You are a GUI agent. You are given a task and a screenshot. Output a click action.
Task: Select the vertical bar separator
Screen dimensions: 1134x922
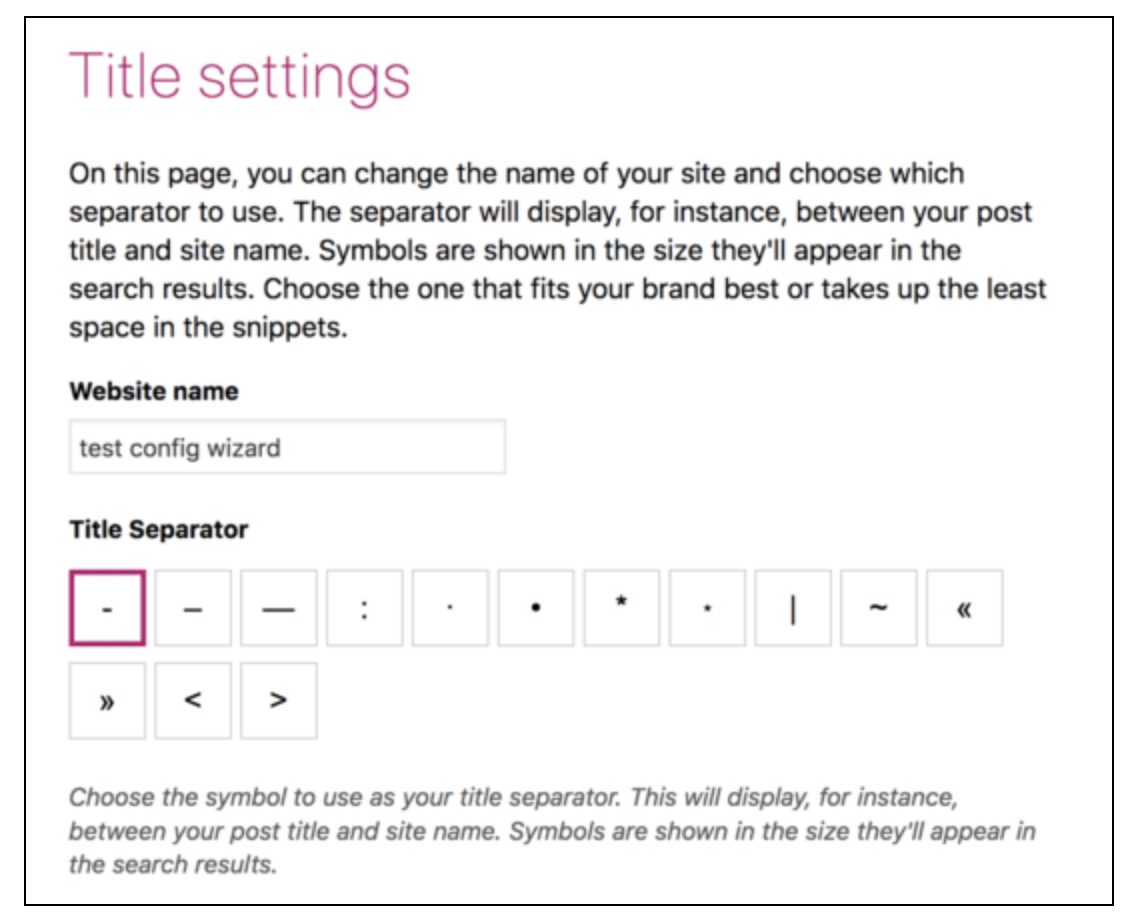pos(793,607)
